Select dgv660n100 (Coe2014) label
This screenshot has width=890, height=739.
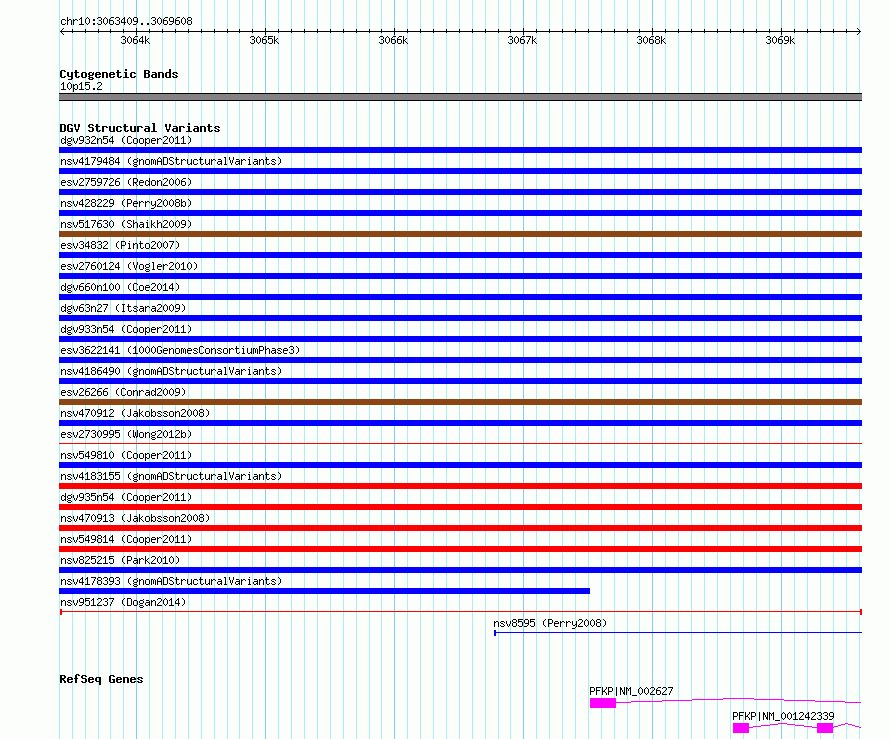120,287
